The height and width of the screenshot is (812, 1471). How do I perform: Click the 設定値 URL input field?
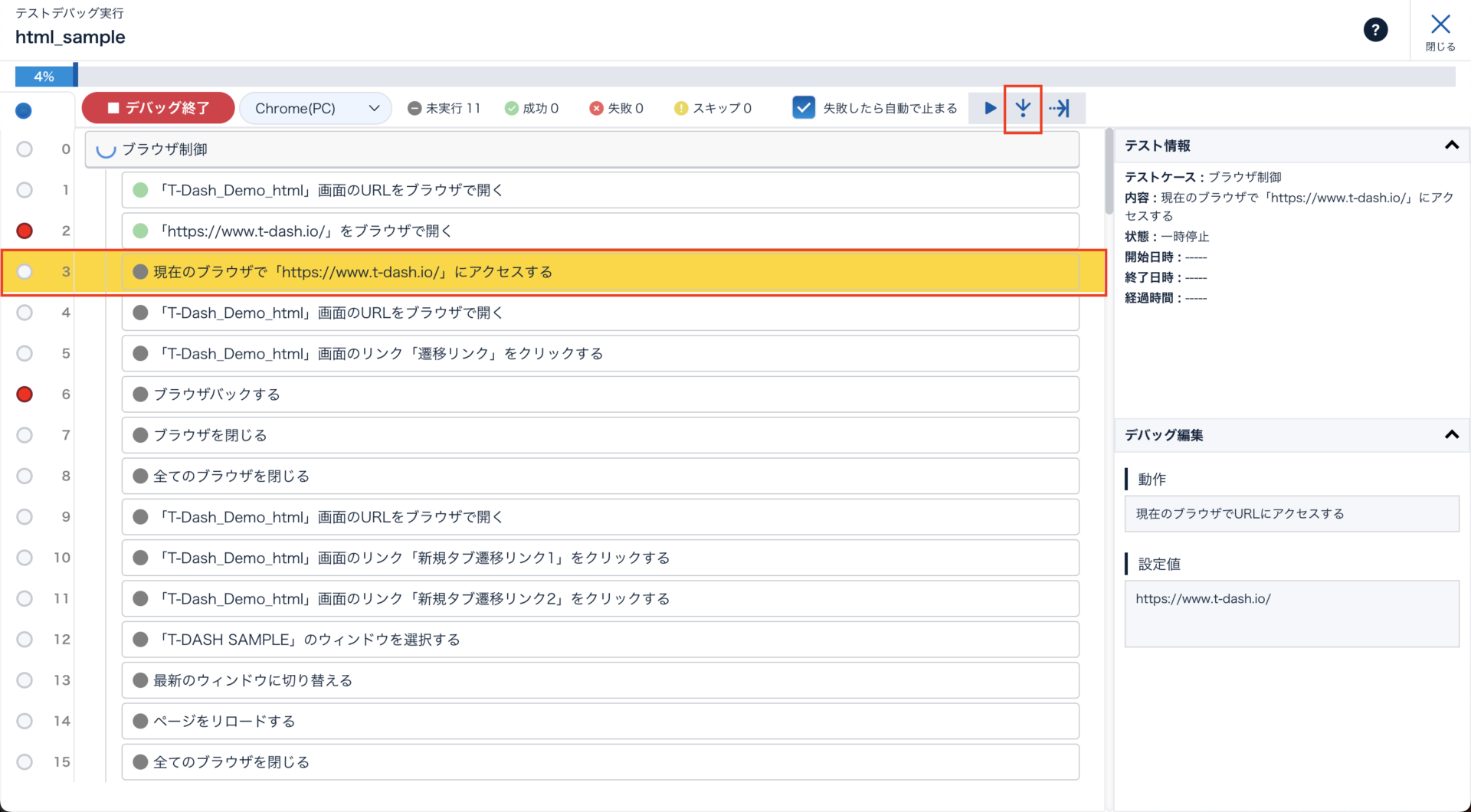[1291, 613]
